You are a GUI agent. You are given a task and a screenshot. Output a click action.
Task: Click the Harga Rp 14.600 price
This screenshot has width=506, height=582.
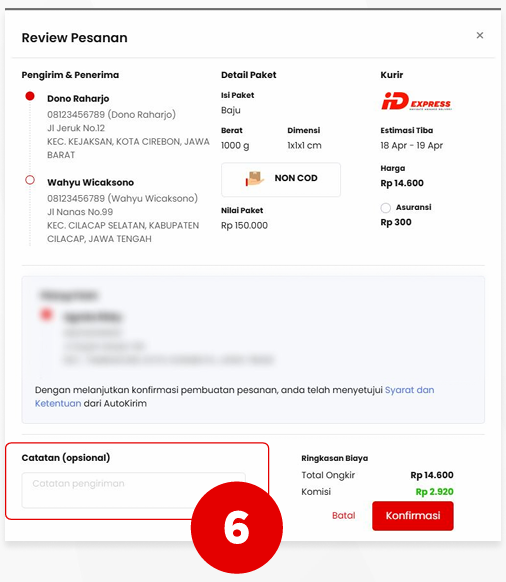(x=402, y=183)
